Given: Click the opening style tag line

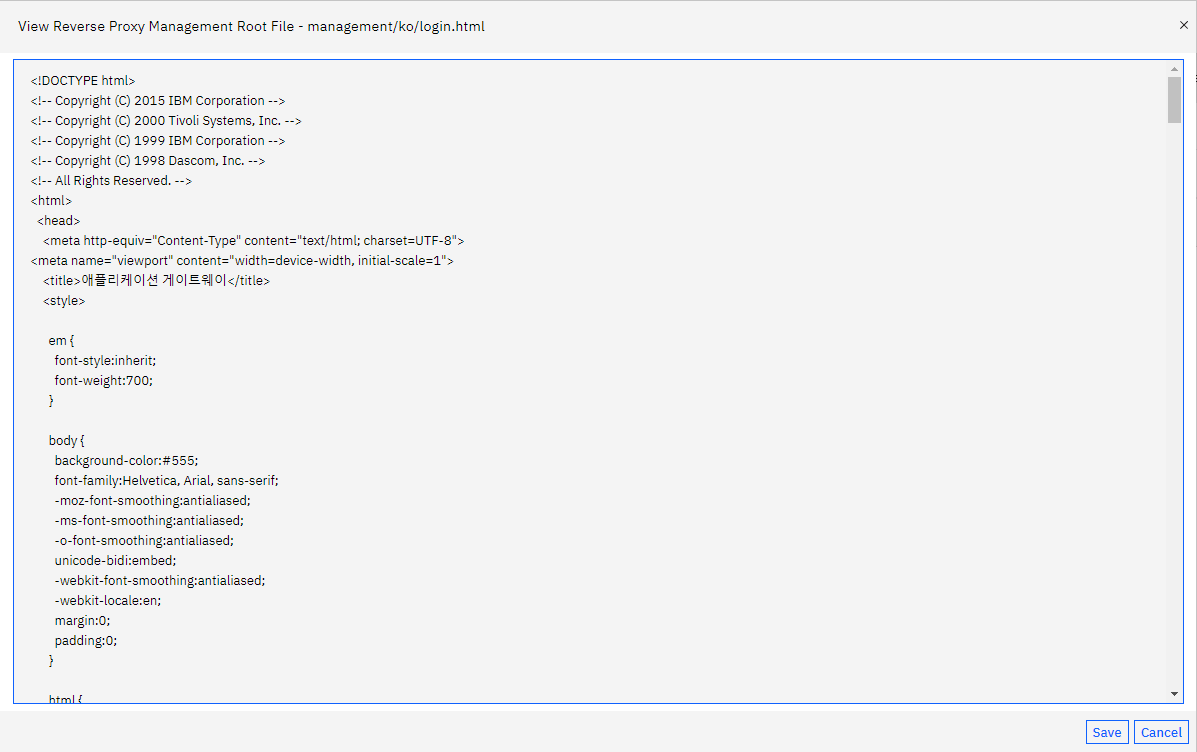Looking at the screenshot, I should click(64, 301).
